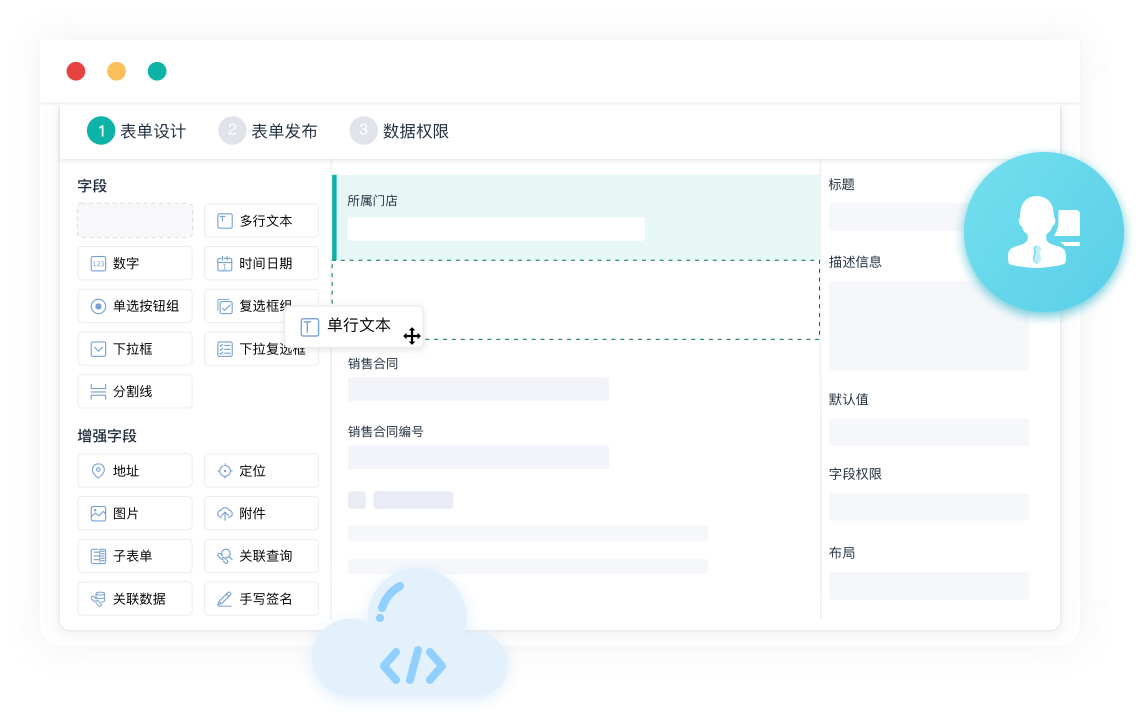Add the 关联查询 field button

(261, 556)
